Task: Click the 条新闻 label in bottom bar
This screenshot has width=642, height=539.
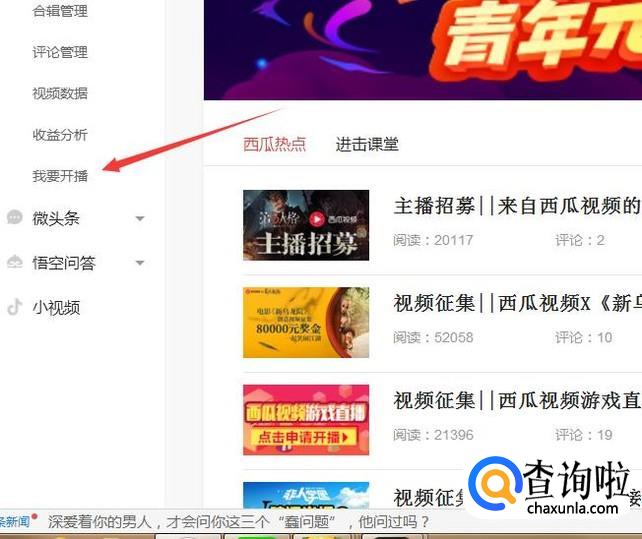Action: (15, 522)
